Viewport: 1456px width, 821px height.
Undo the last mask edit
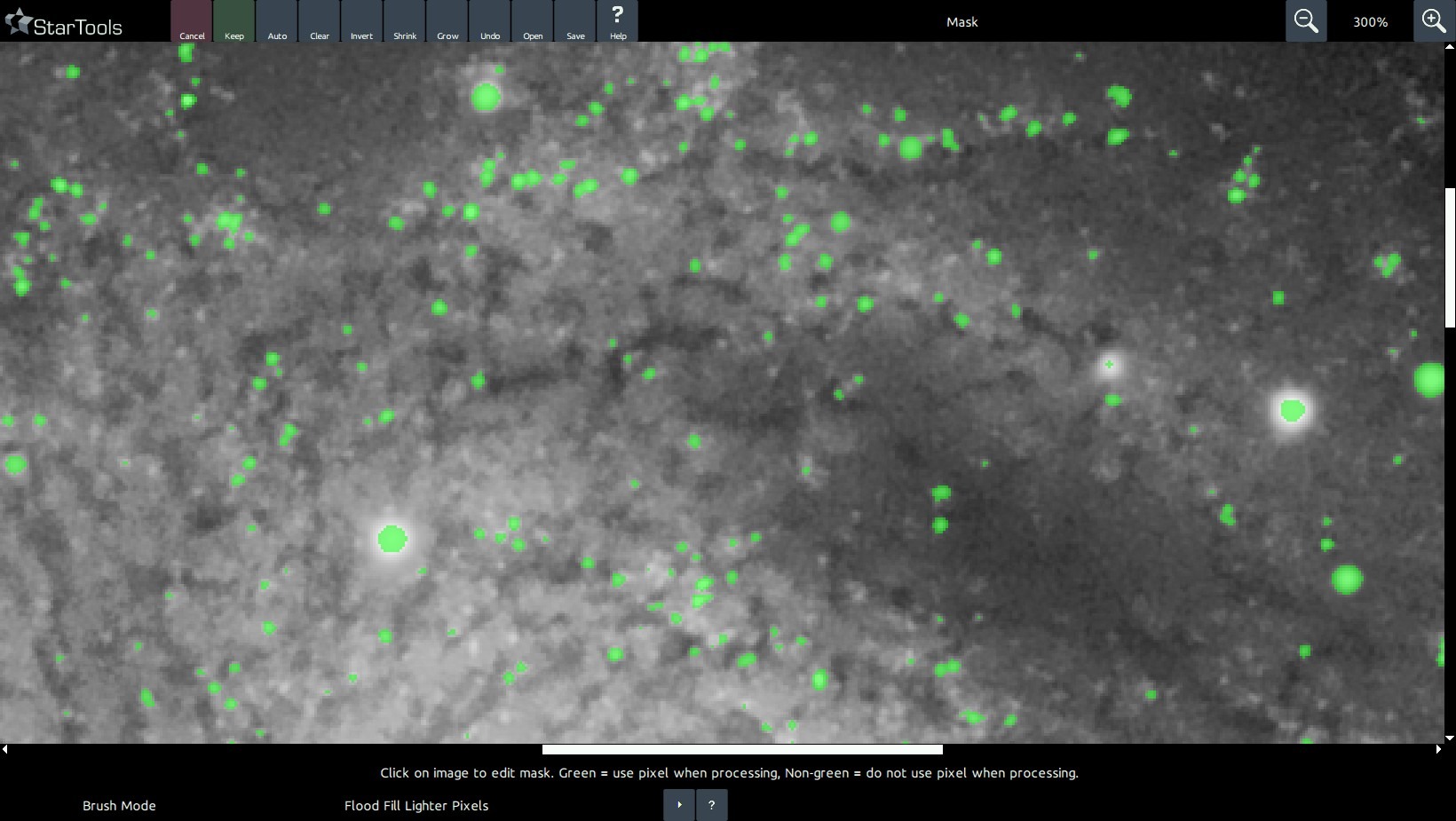click(x=490, y=21)
